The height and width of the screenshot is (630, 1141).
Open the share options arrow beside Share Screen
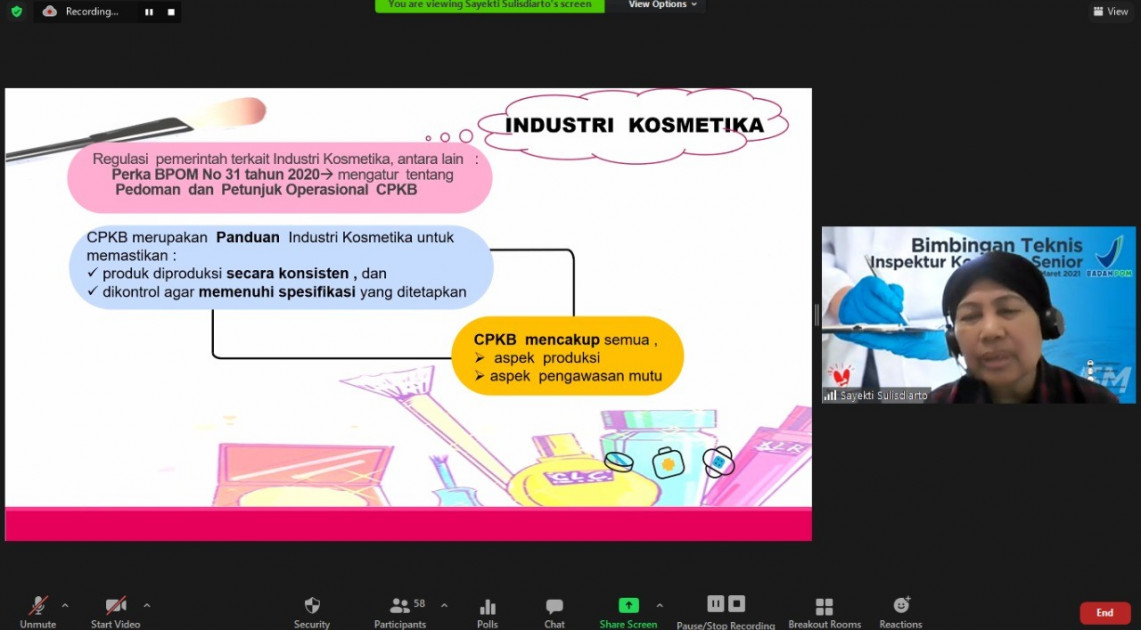659,605
